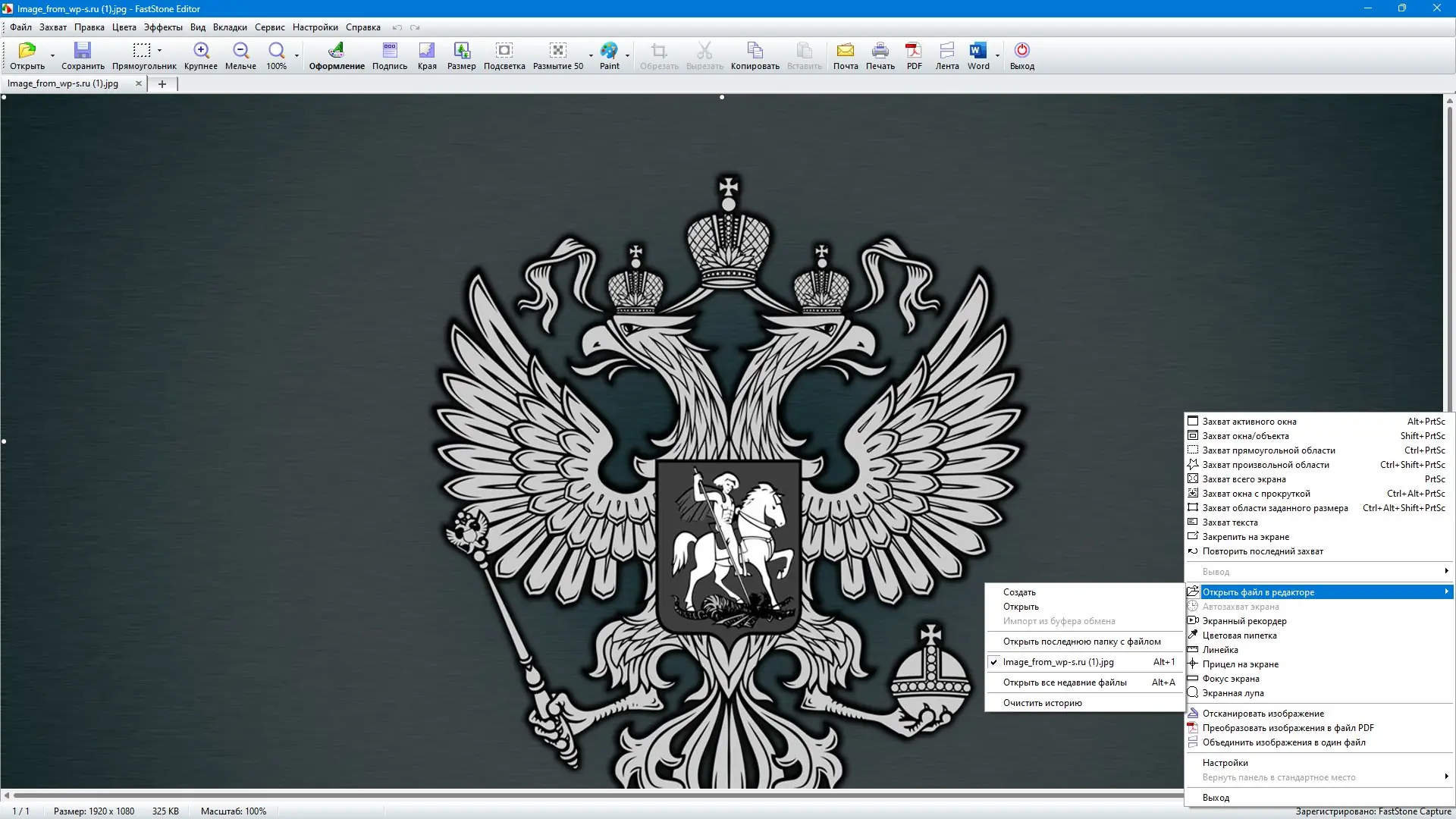Choose Захват всего экрана menu entry

coord(1244,479)
